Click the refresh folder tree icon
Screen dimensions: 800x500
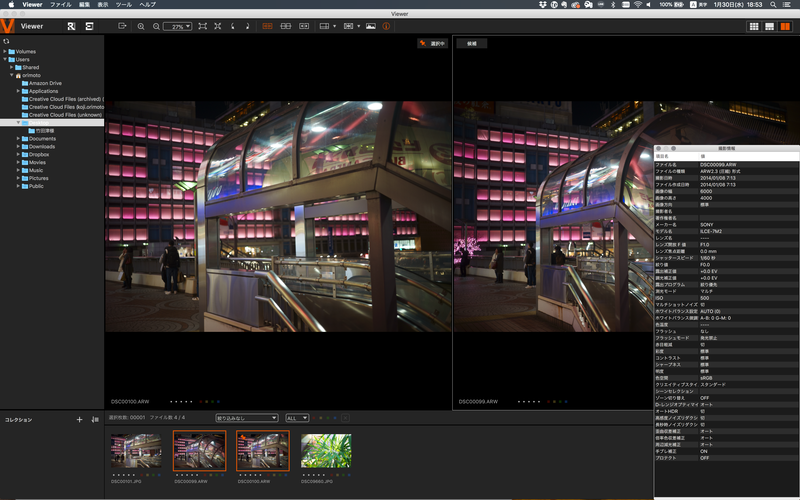tap(6, 41)
